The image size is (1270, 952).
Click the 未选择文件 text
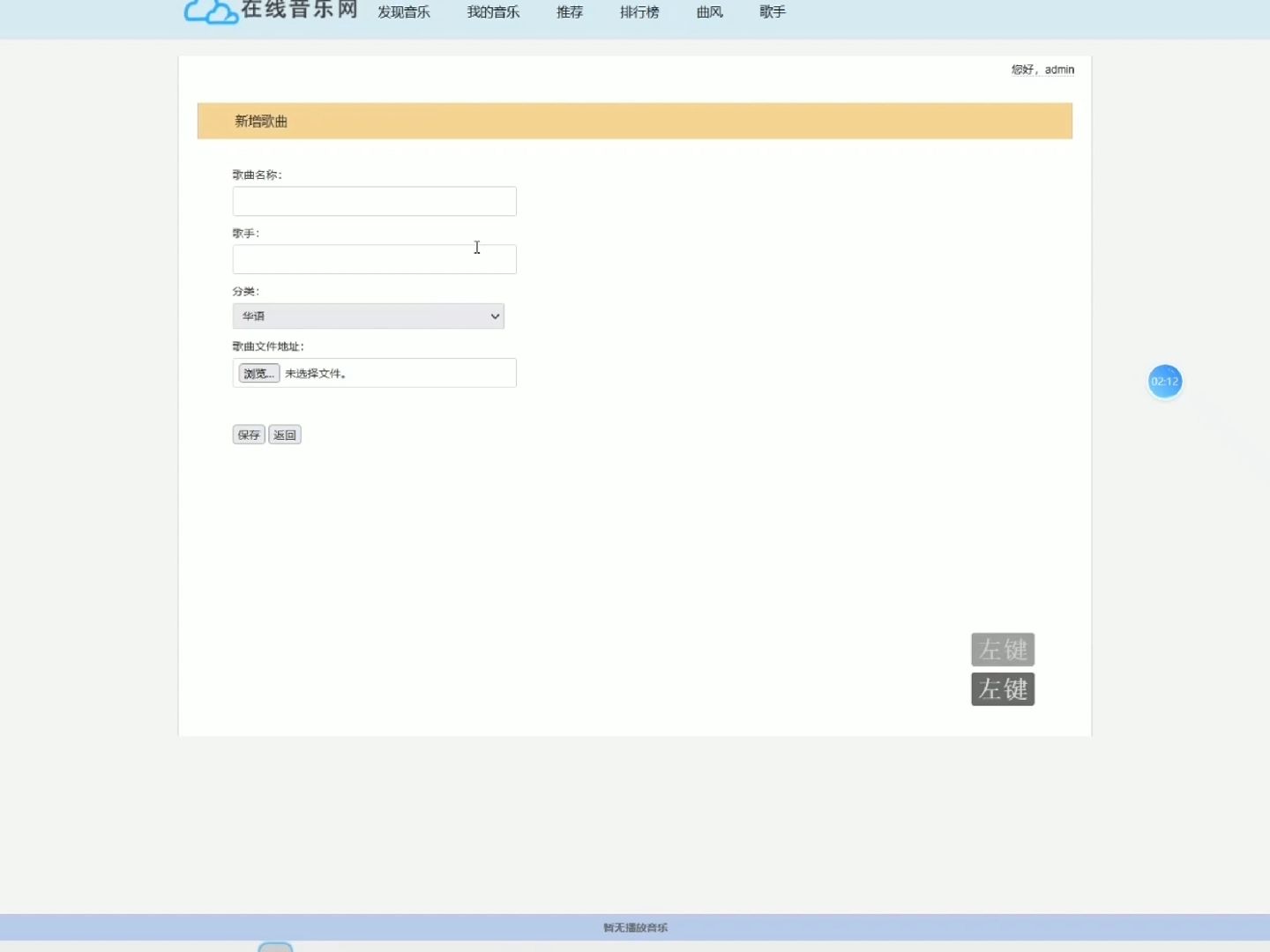[316, 374]
